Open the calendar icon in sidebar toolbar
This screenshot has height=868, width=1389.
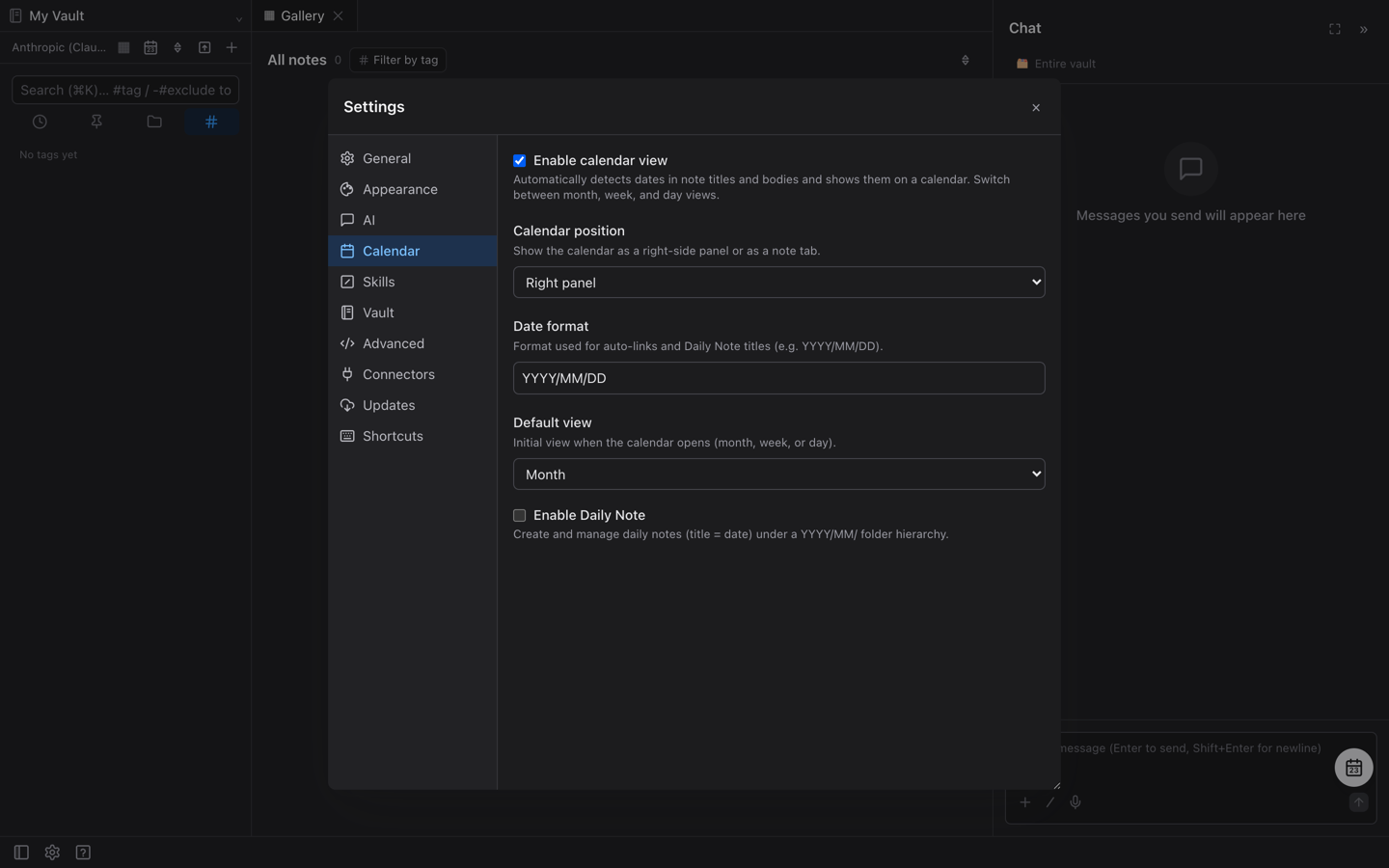click(x=150, y=47)
